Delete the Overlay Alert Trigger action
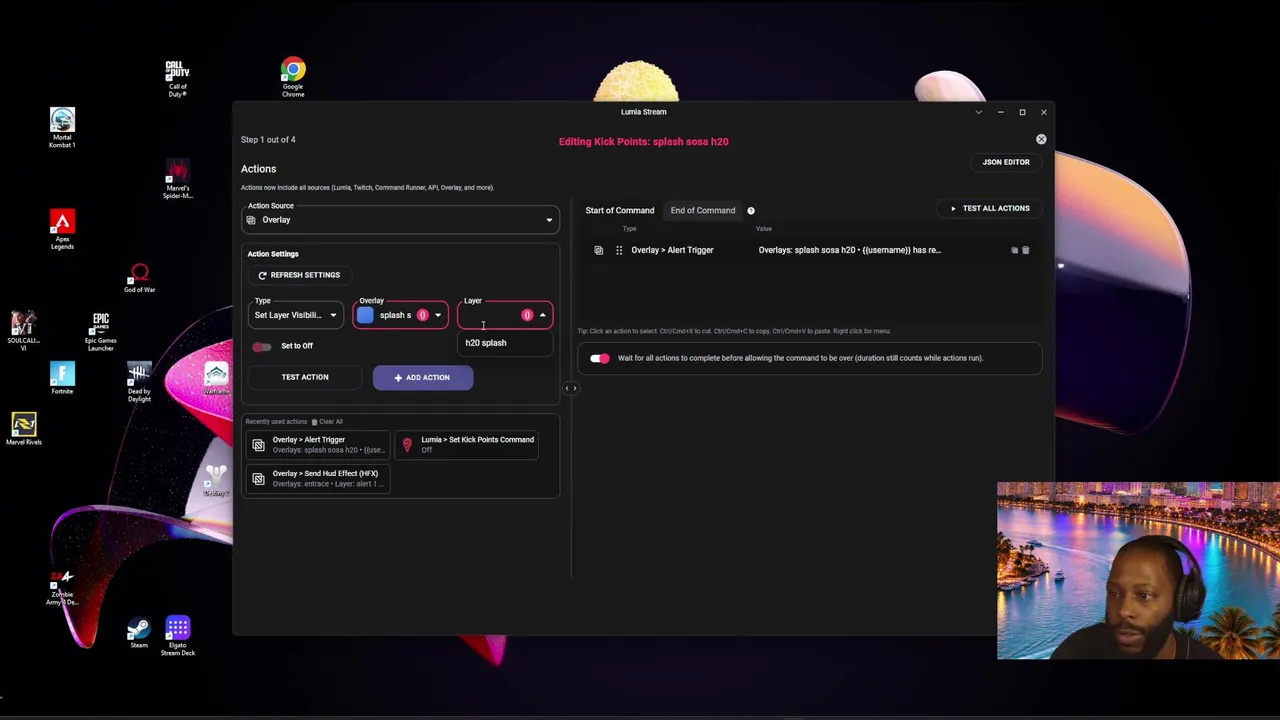 pyautogui.click(x=1025, y=250)
